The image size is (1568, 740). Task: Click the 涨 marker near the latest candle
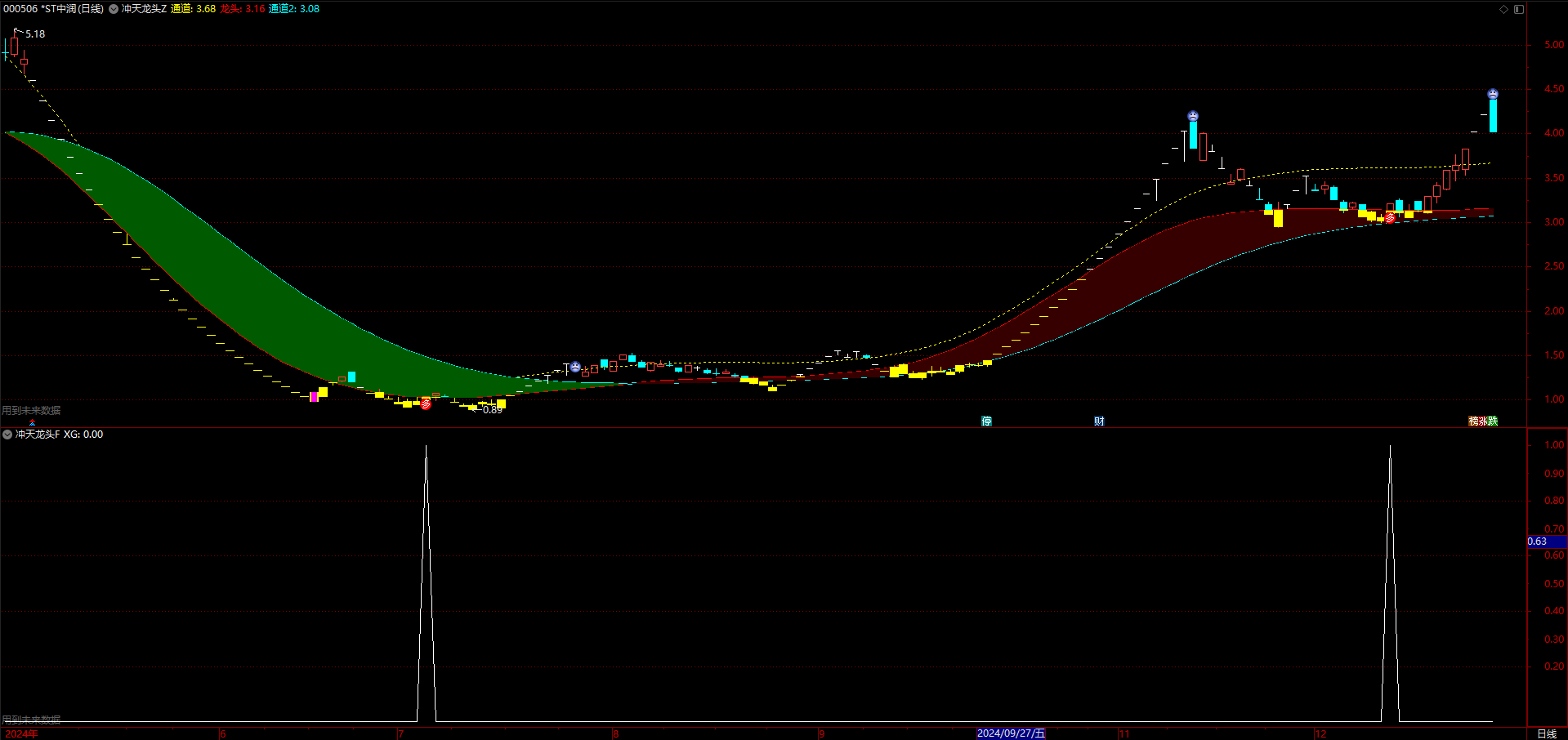[x=1483, y=421]
